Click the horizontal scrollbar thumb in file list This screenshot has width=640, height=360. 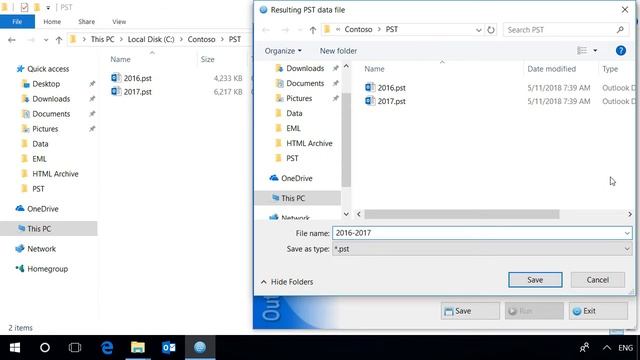click(x=461, y=214)
